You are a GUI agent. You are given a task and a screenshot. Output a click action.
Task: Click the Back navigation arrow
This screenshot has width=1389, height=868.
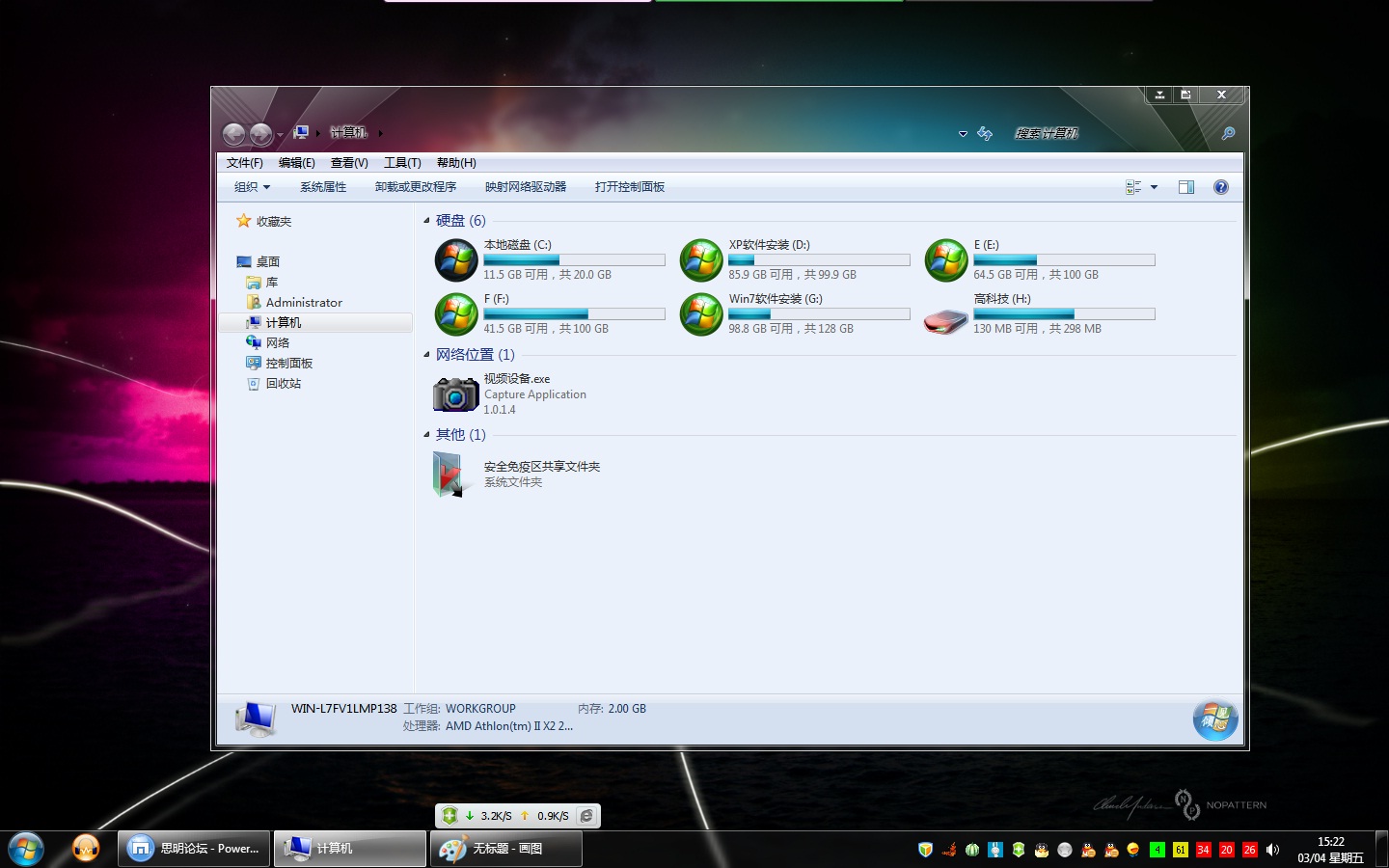233,134
